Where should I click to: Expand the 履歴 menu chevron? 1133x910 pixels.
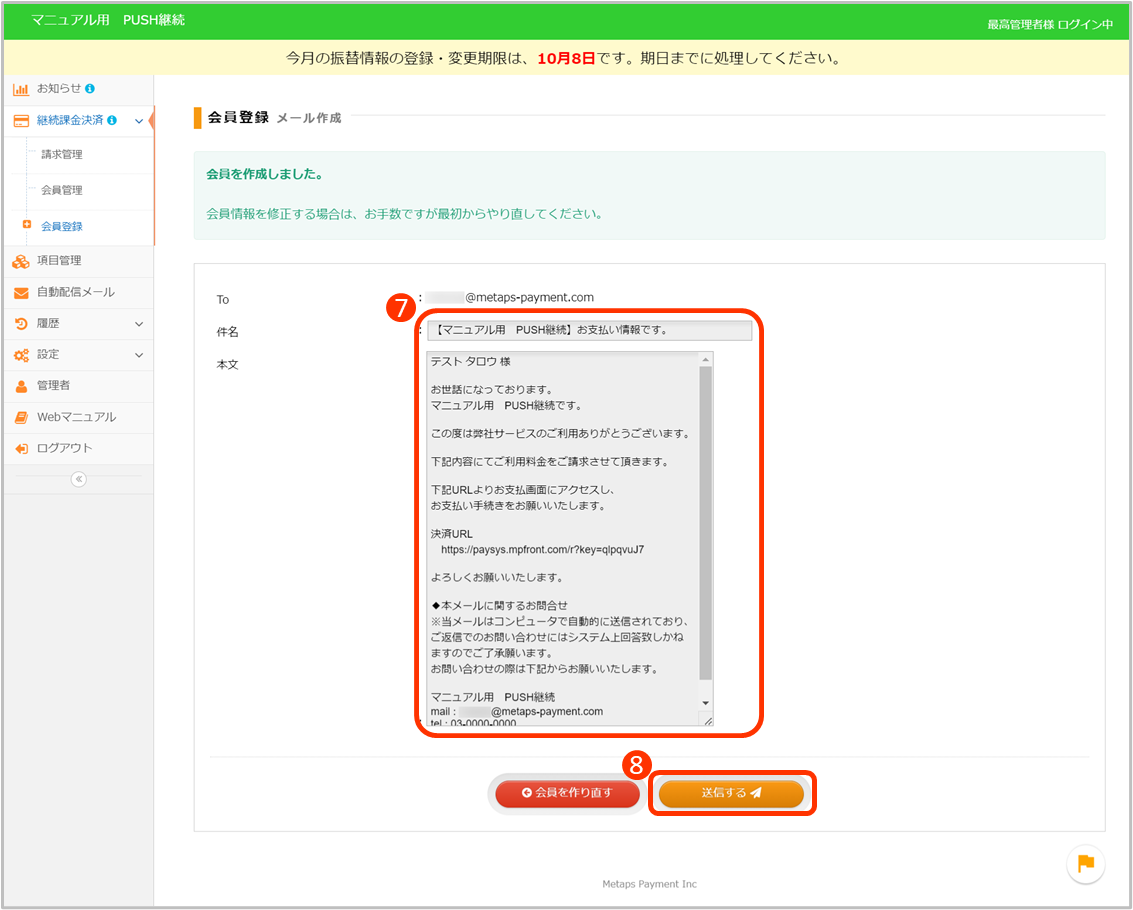pyautogui.click(x=139, y=324)
